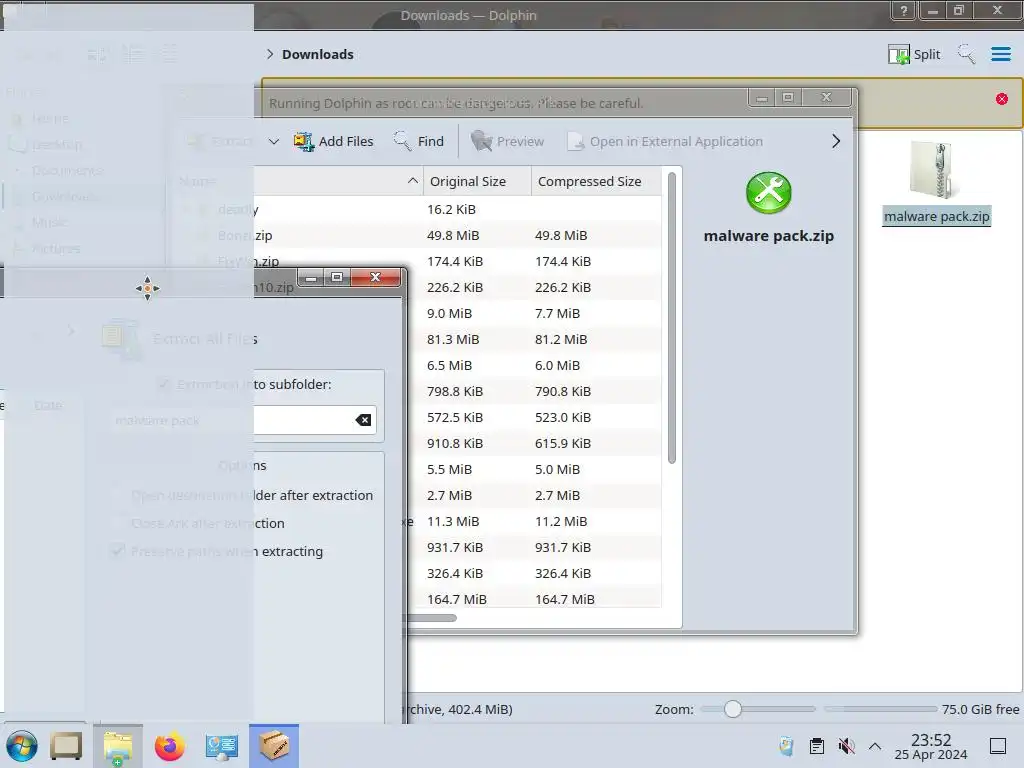The image size is (1024, 768).
Task: Open the Windows-style start menu orb
Action: click(x=22, y=746)
